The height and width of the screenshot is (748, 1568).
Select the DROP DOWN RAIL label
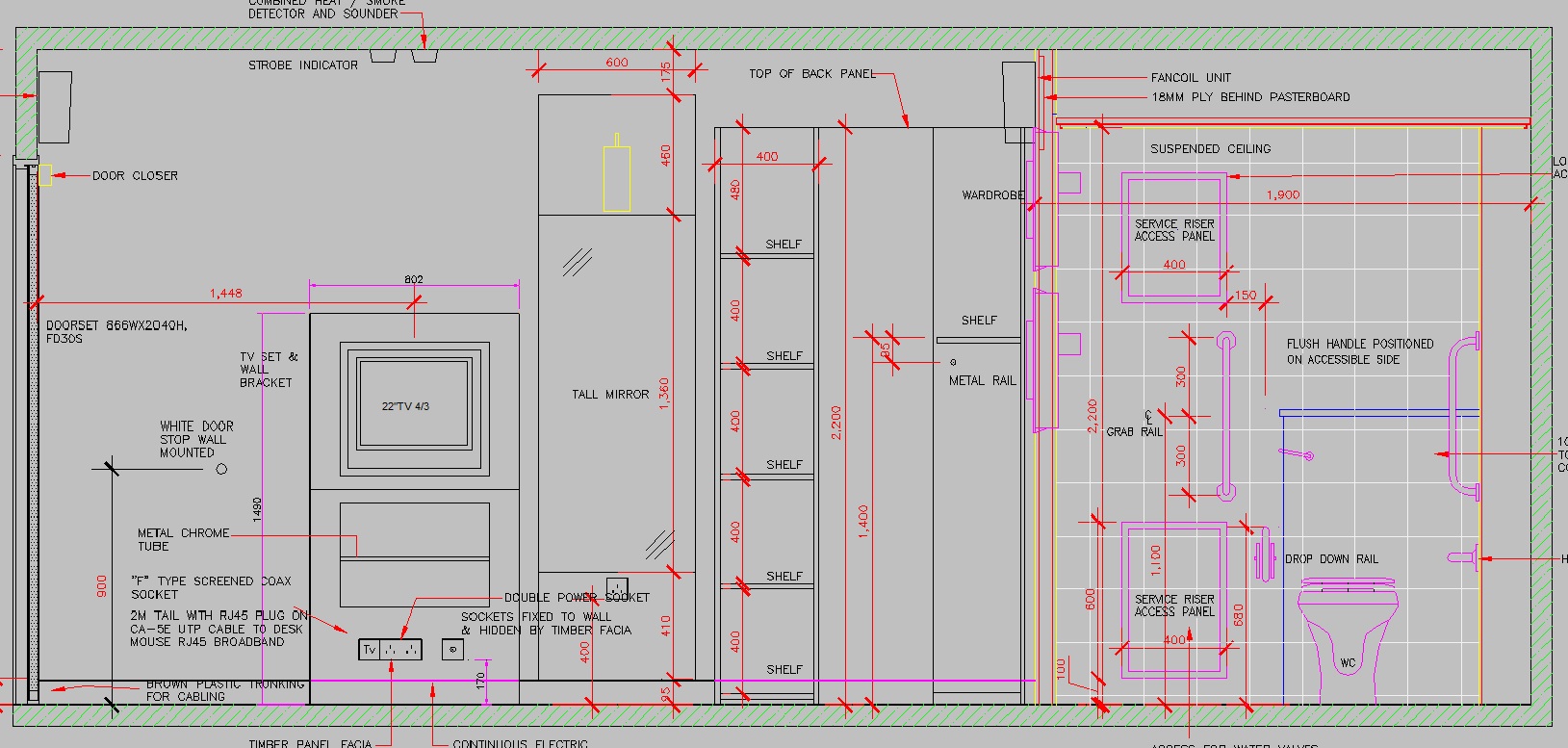(x=1331, y=559)
